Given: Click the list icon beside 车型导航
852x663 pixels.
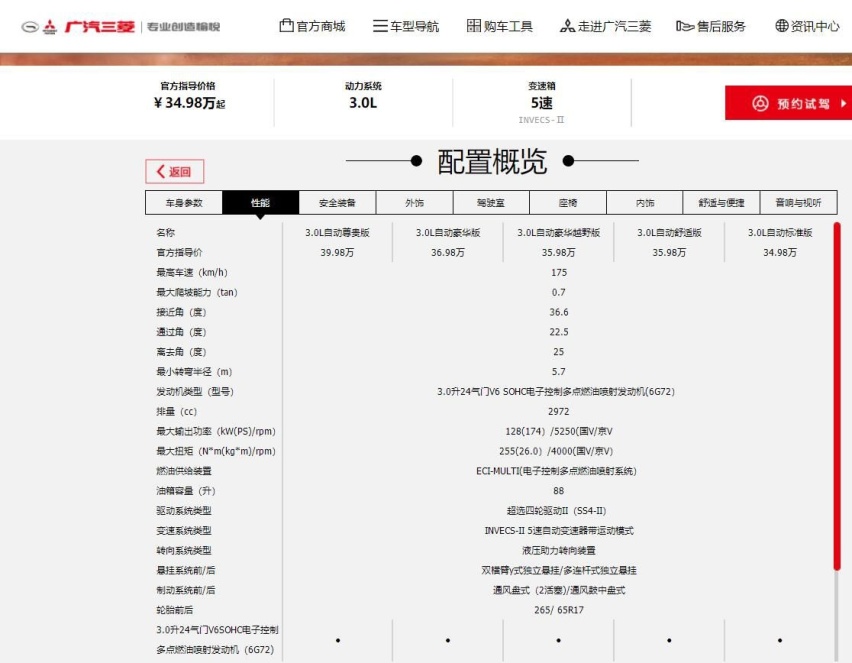Looking at the screenshot, I should coord(380,26).
